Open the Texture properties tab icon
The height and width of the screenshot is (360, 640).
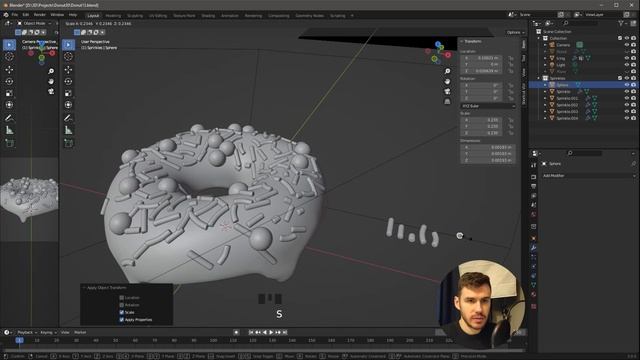pyautogui.click(x=533, y=306)
